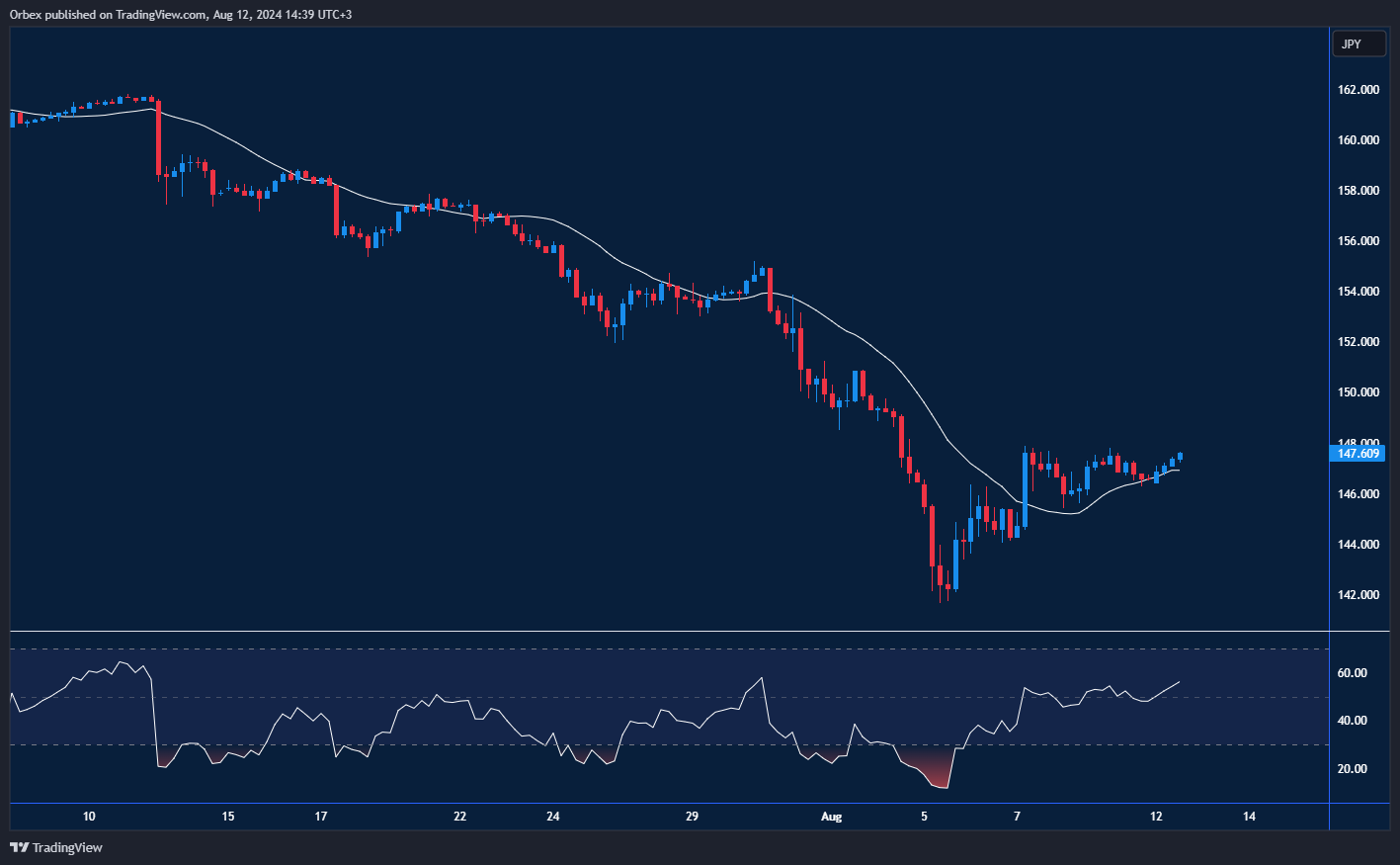Pick the 150.000 price axis label
Screen dimensions: 1400x865
coord(1359,392)
